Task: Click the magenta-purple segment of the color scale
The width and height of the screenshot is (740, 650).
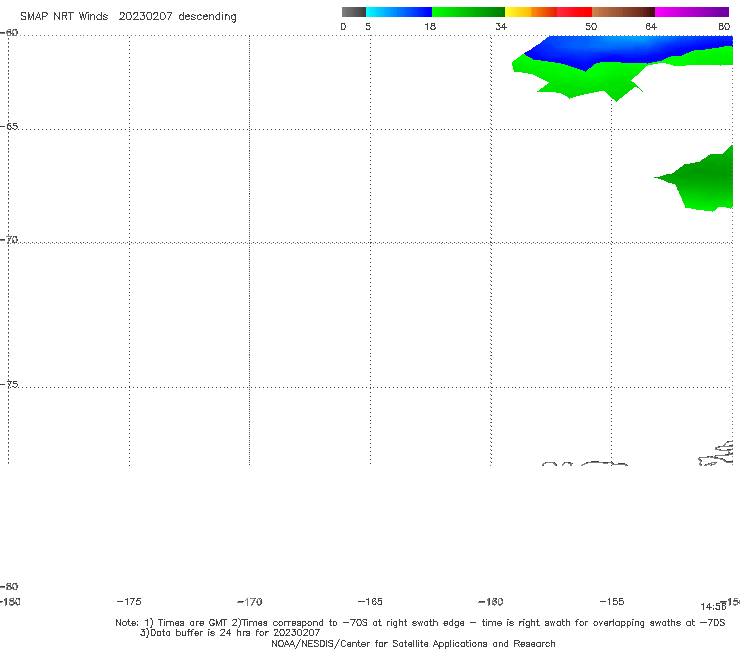Action: (x=692, y=12)
